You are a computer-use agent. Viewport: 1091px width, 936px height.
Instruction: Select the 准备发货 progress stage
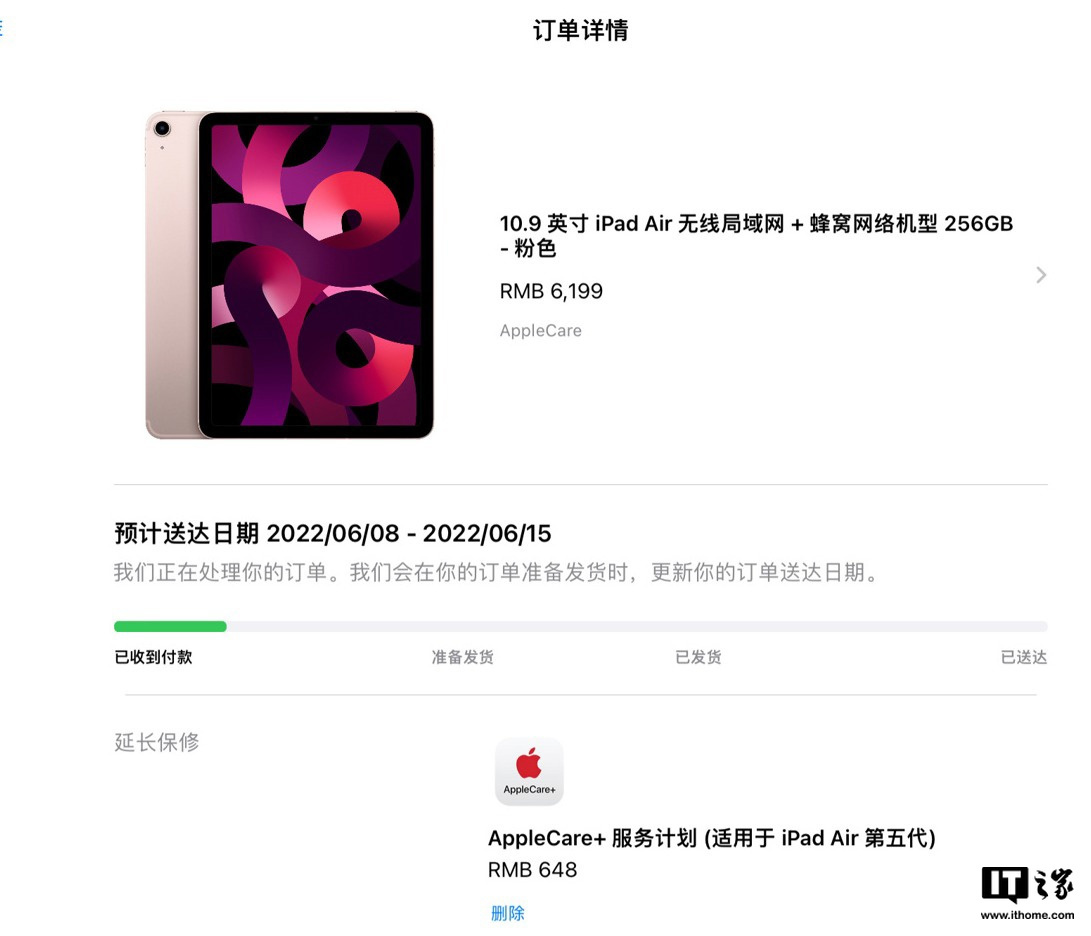point(463,657)
